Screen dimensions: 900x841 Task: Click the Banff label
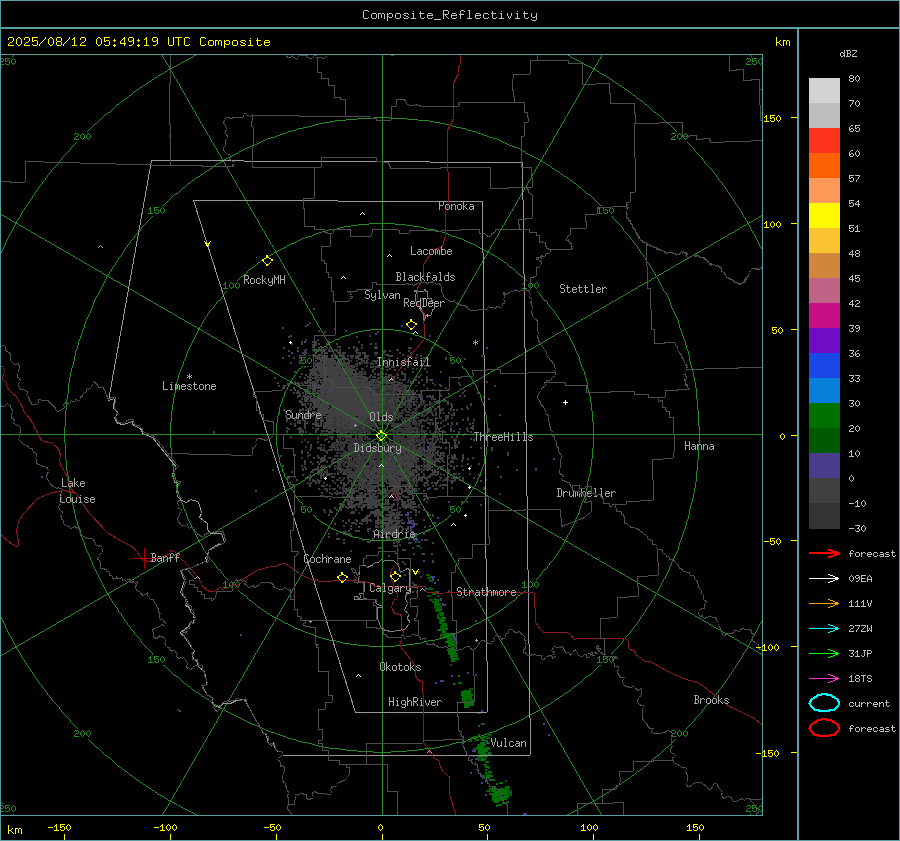pyautogui.click(x=165, y=557)
